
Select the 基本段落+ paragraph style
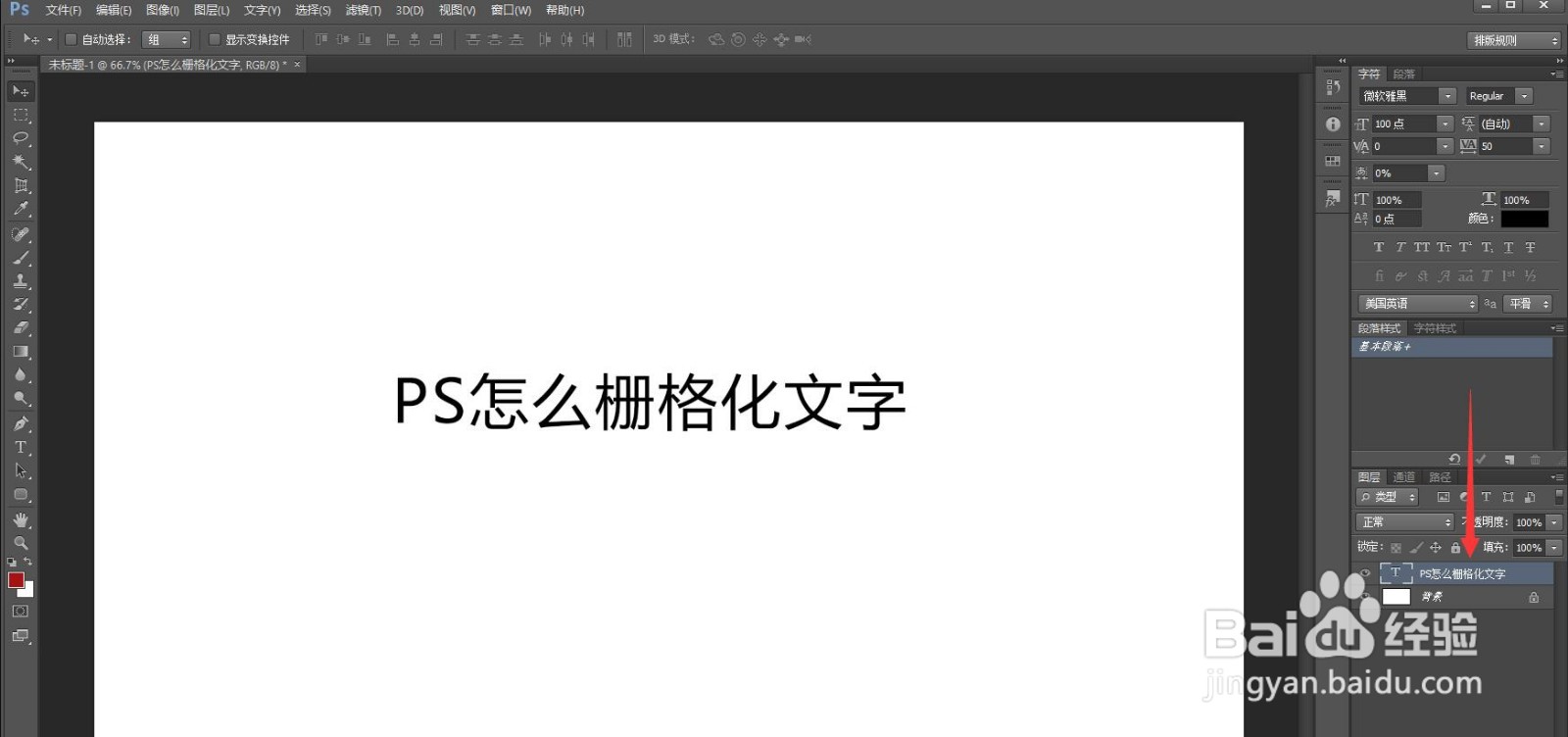1452,347
